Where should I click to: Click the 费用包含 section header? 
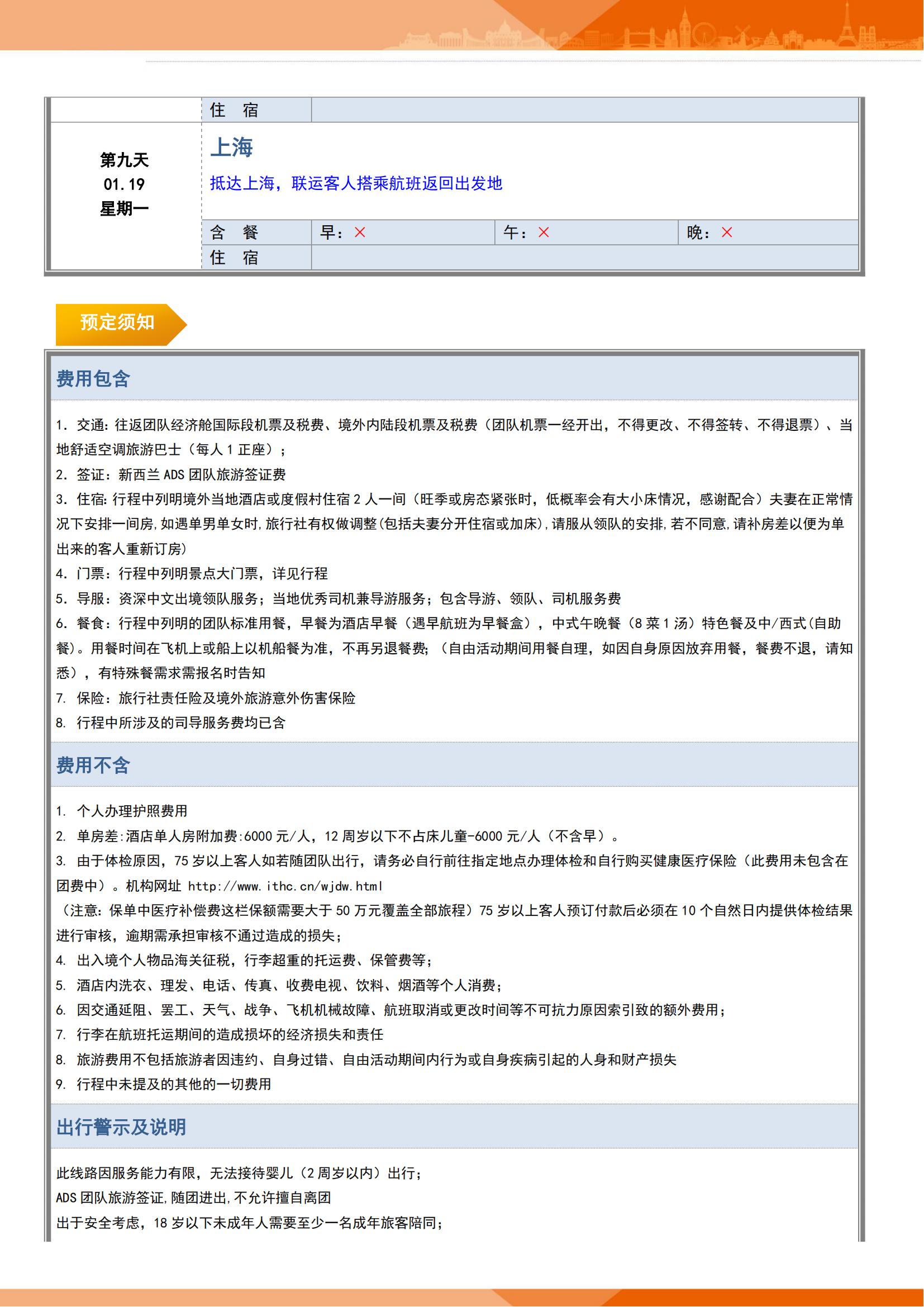(x=93, y=378)
